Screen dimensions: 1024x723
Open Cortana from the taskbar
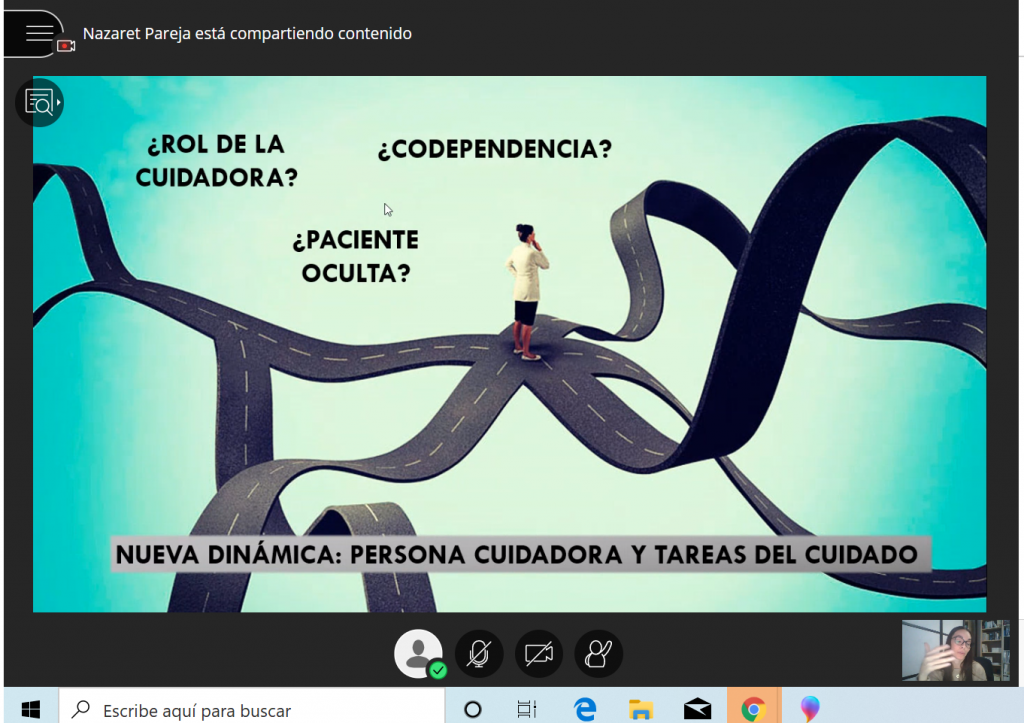coord(473,709)
